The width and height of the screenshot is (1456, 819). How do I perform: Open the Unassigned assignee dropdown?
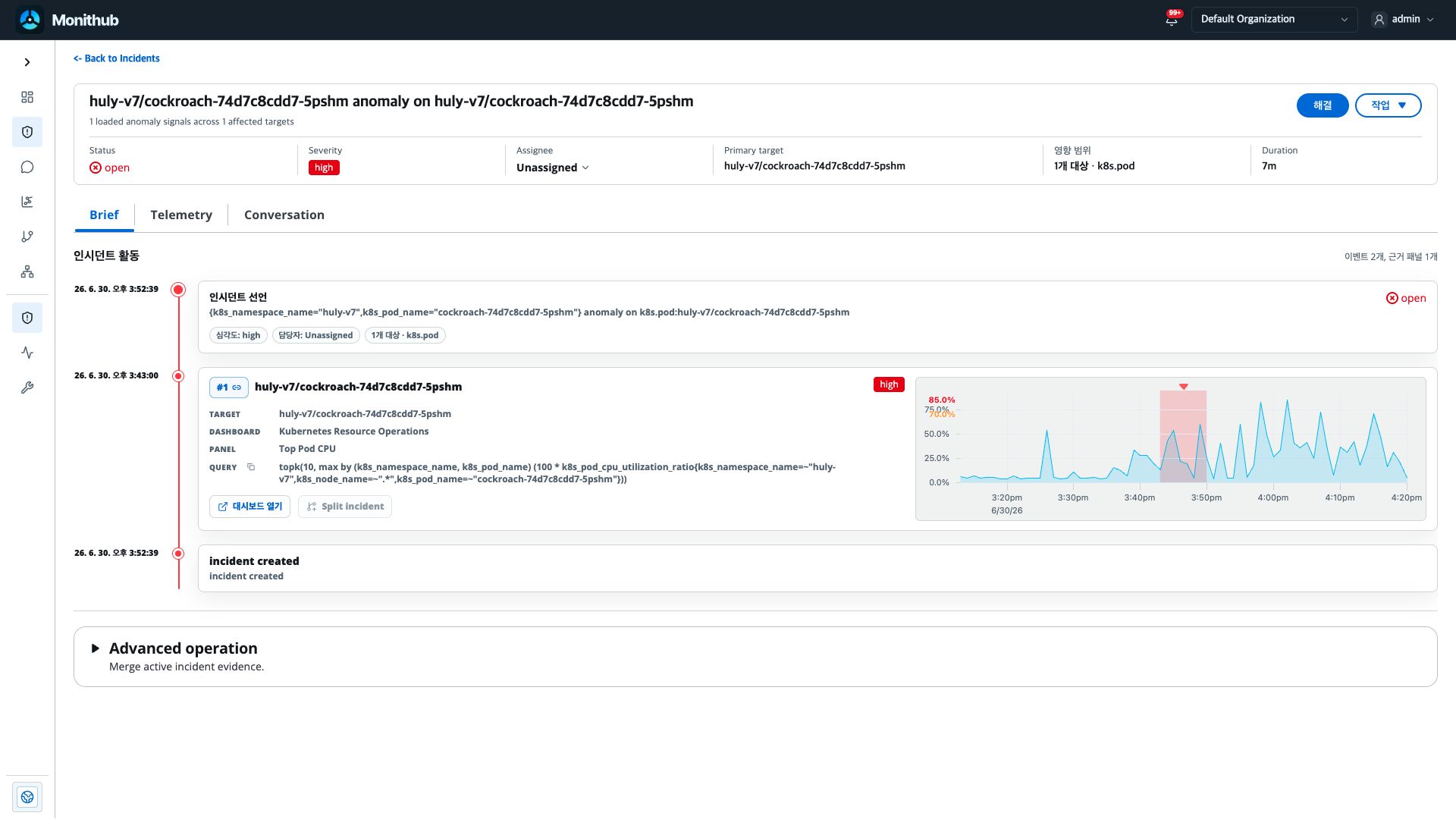(x=553, y=168)
